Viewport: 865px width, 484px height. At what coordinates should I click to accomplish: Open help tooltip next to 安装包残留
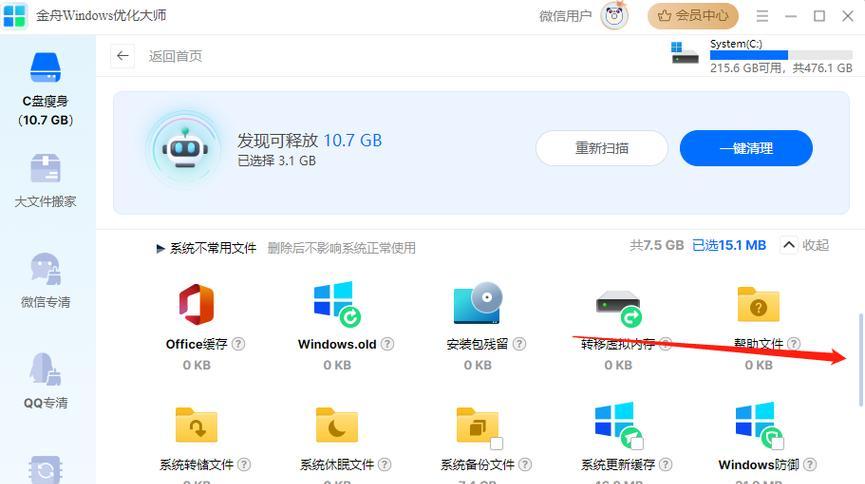point(519,344)
